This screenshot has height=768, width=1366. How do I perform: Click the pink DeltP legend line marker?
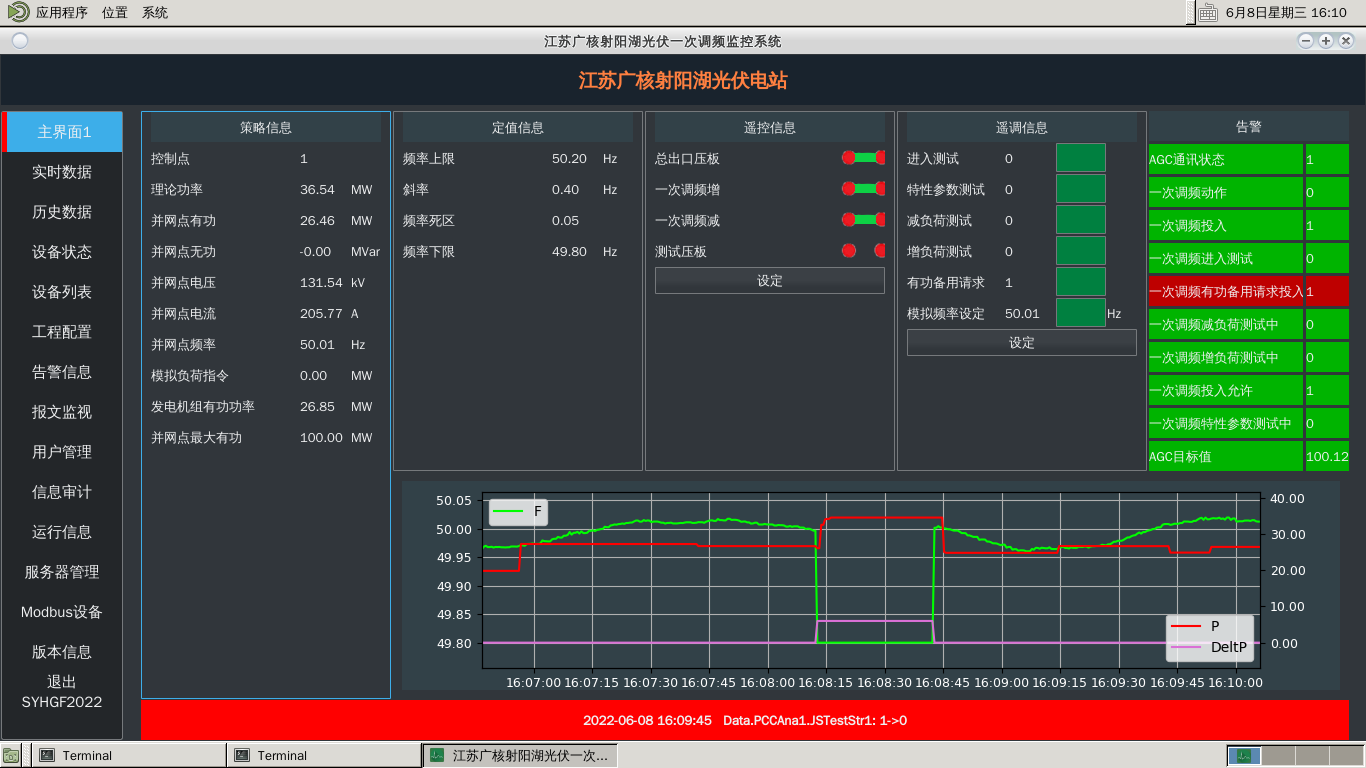coord(1185,647)
